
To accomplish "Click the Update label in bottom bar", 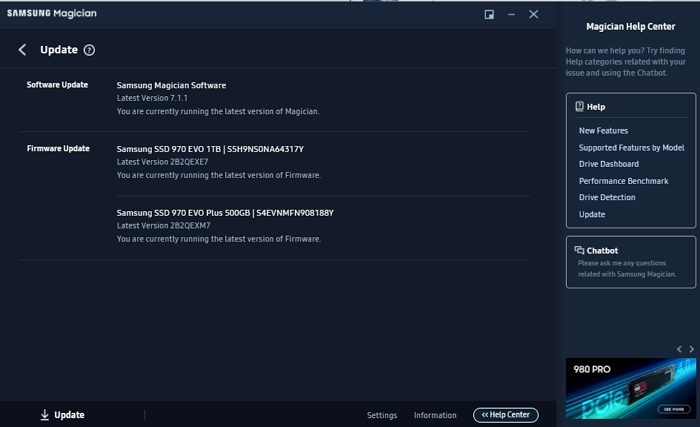I will coord(69,414).
